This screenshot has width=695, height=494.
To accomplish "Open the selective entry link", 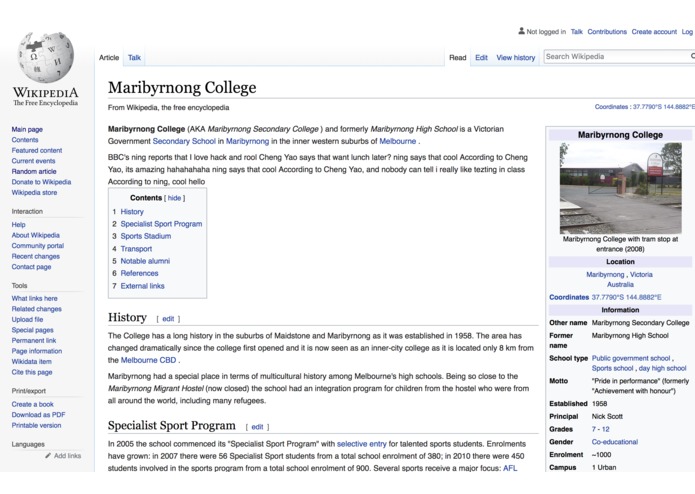I will [x=362, y=443].
